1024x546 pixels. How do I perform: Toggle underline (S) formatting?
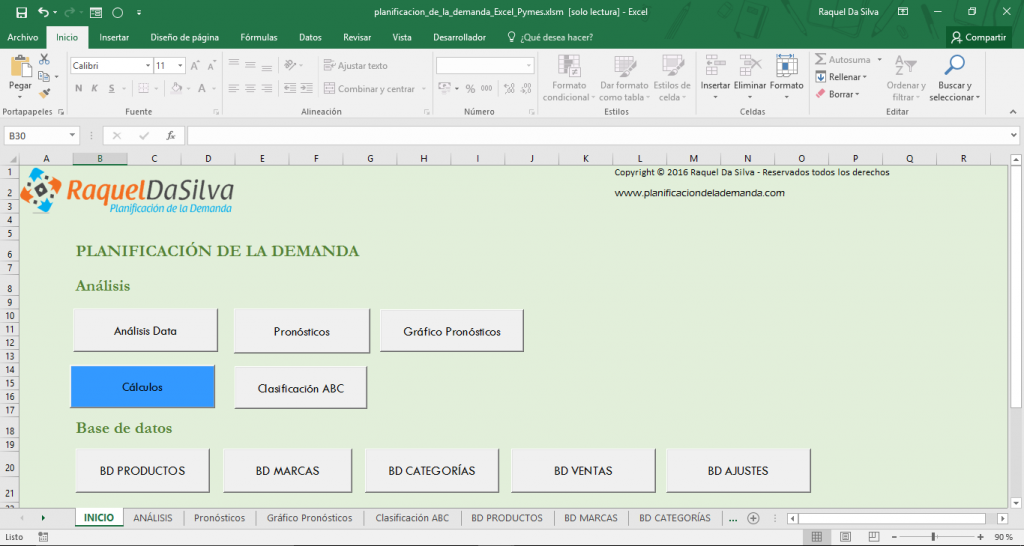pyautogui.click(x=112, y=88)
